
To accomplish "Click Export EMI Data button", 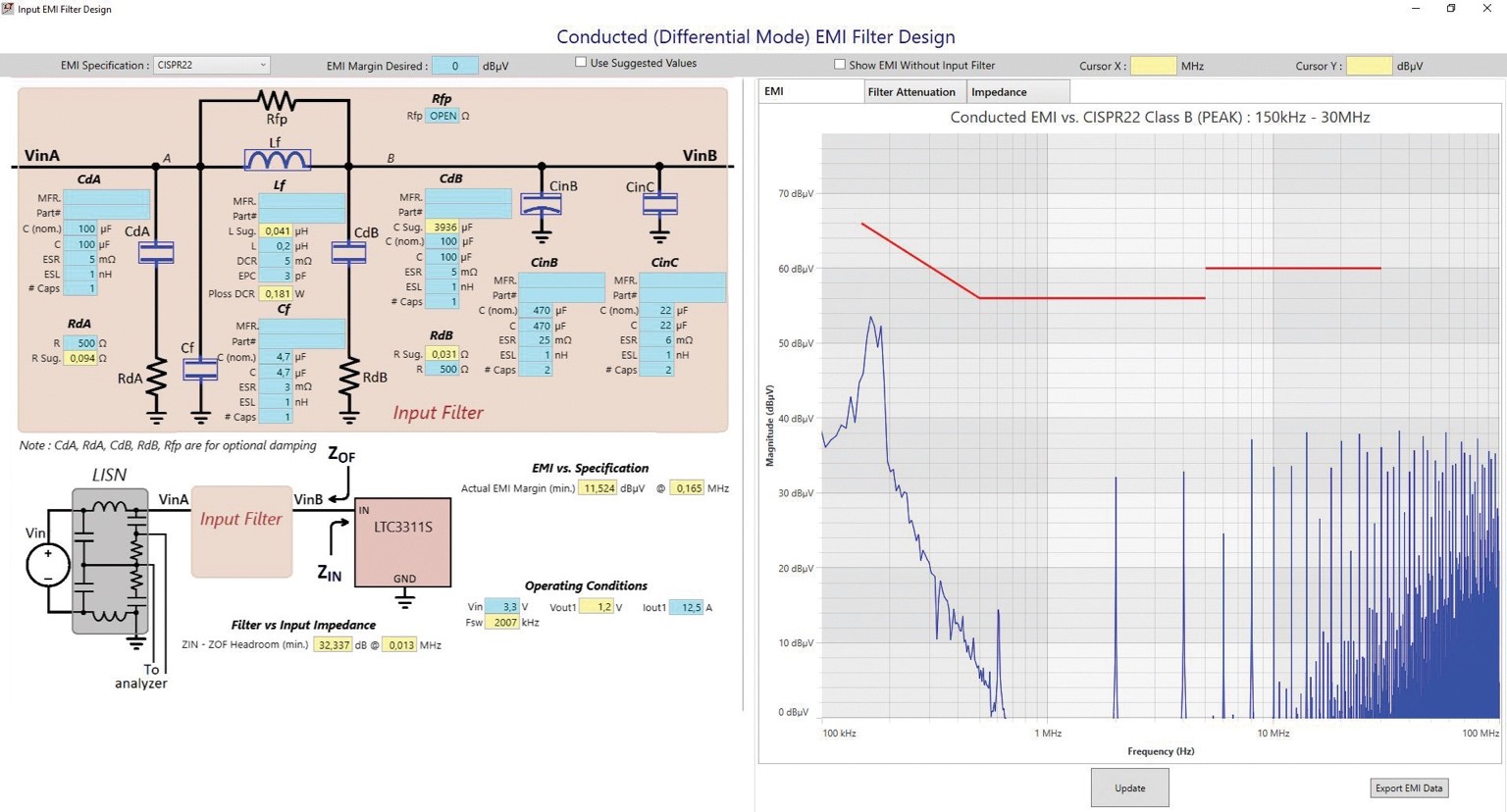I will click(x=1408, y=788).
